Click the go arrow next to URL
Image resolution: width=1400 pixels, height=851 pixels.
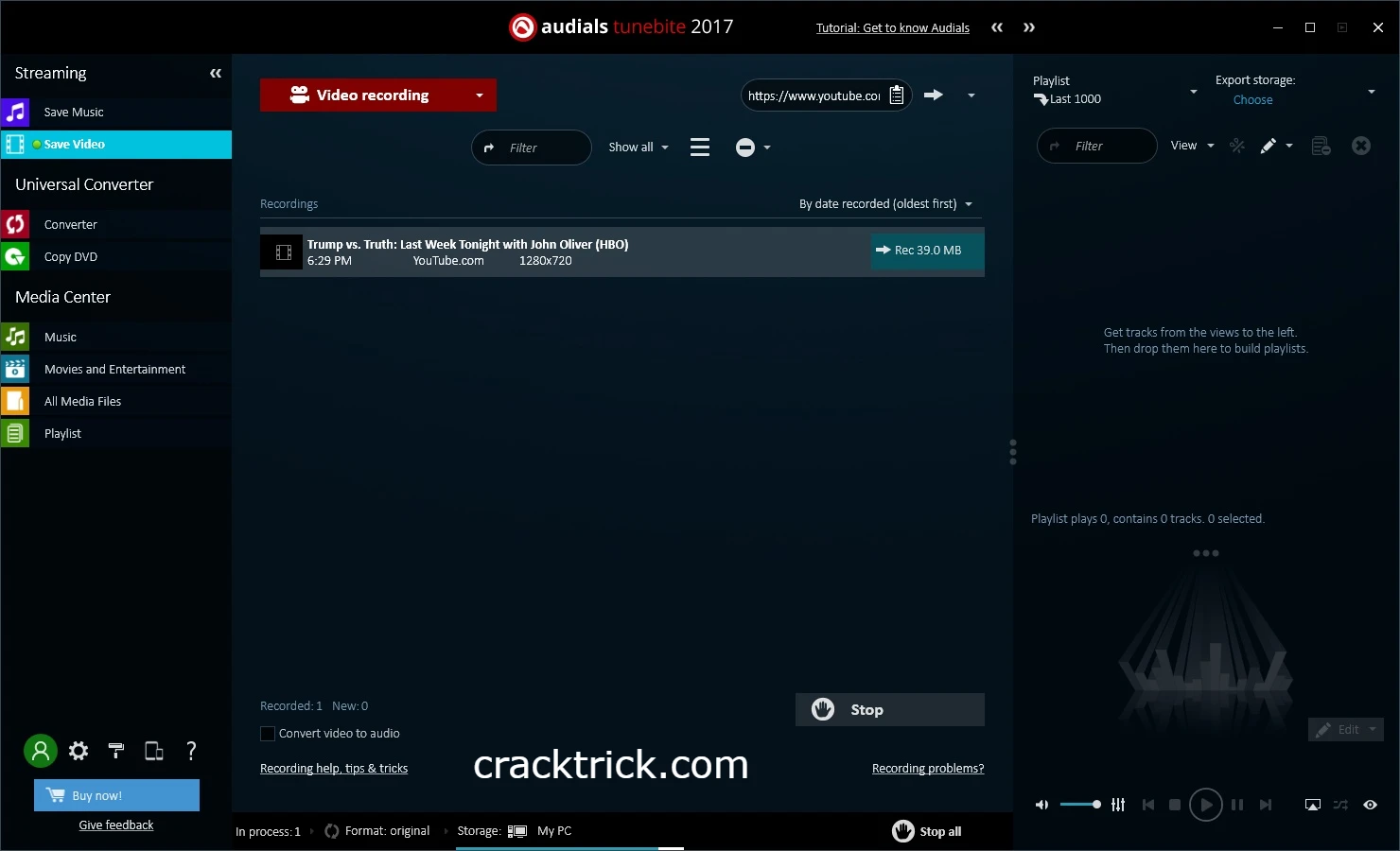pyautogui.click(x=934, y=95)
